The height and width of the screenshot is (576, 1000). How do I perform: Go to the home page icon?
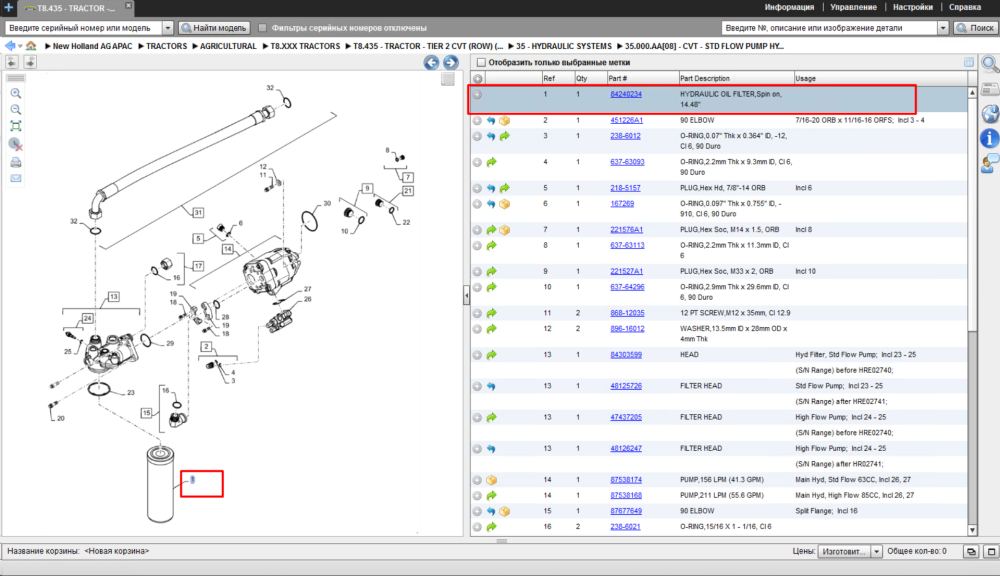[31, 46]
